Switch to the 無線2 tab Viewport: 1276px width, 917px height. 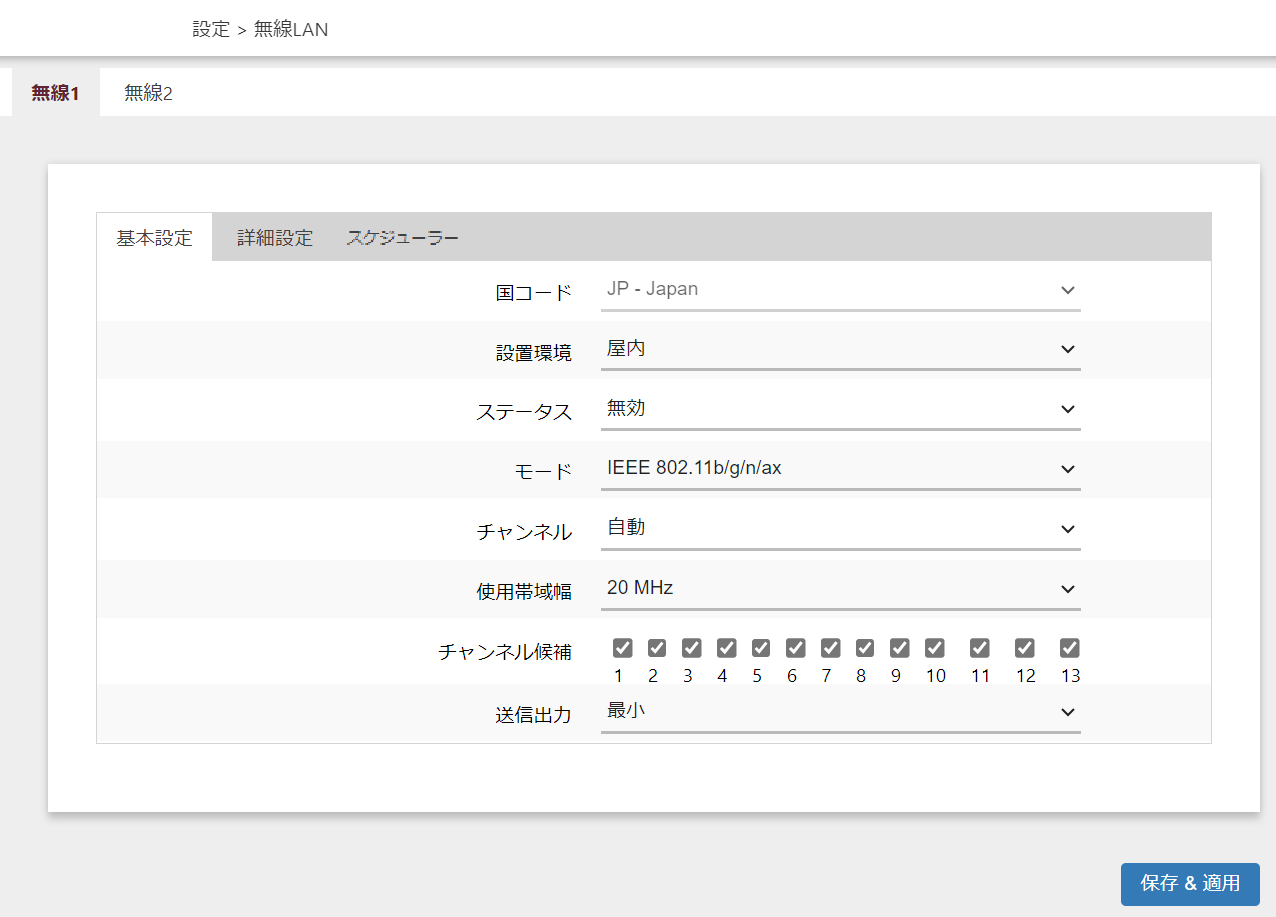pyautogui.click(x=148, y=93)
